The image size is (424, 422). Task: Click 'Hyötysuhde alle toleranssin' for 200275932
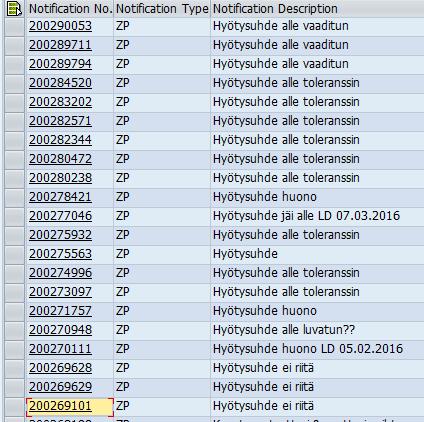(286, 235)
